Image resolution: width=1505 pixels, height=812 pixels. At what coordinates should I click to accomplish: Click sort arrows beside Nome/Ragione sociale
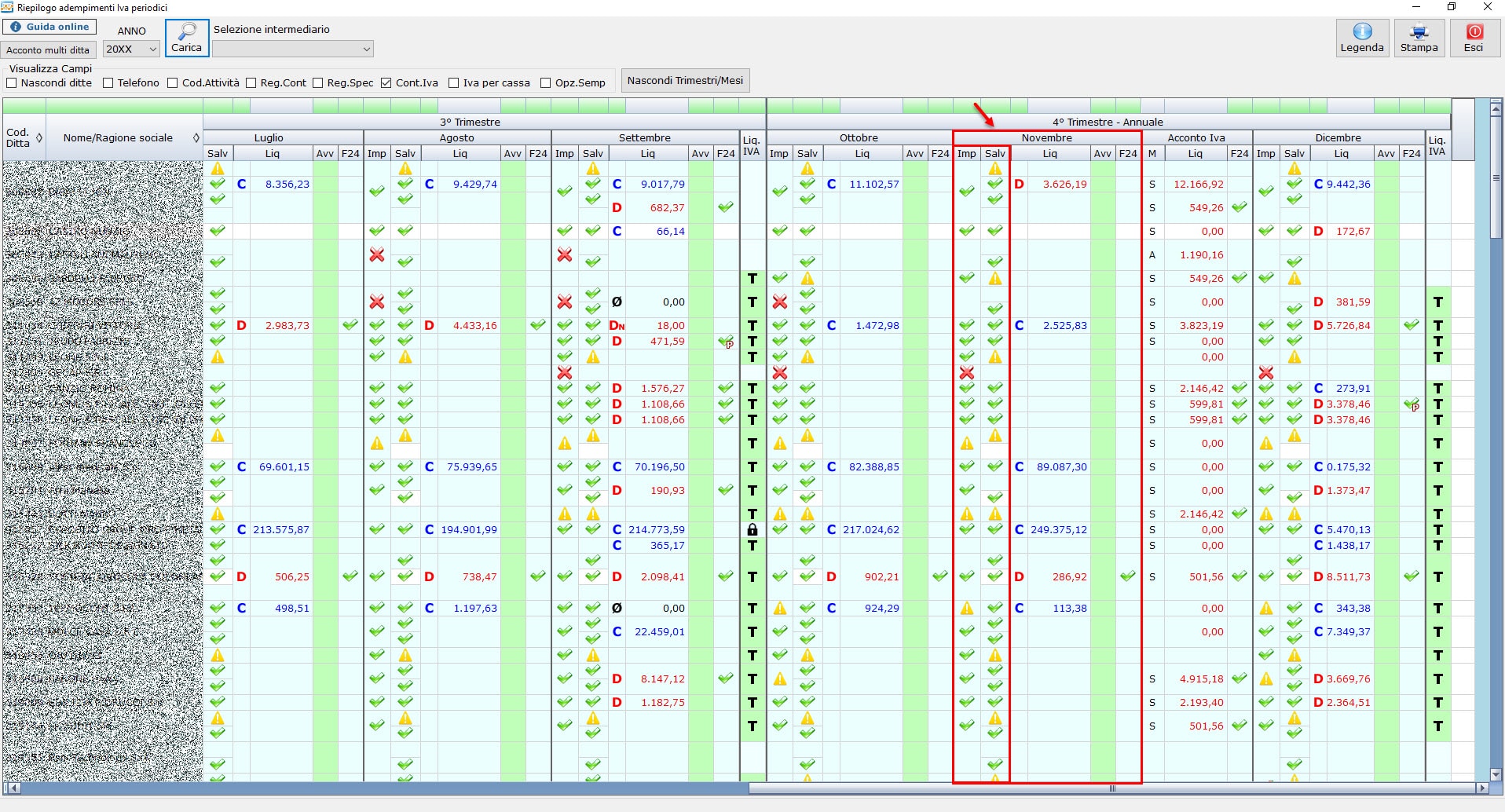tap(196, 138)
